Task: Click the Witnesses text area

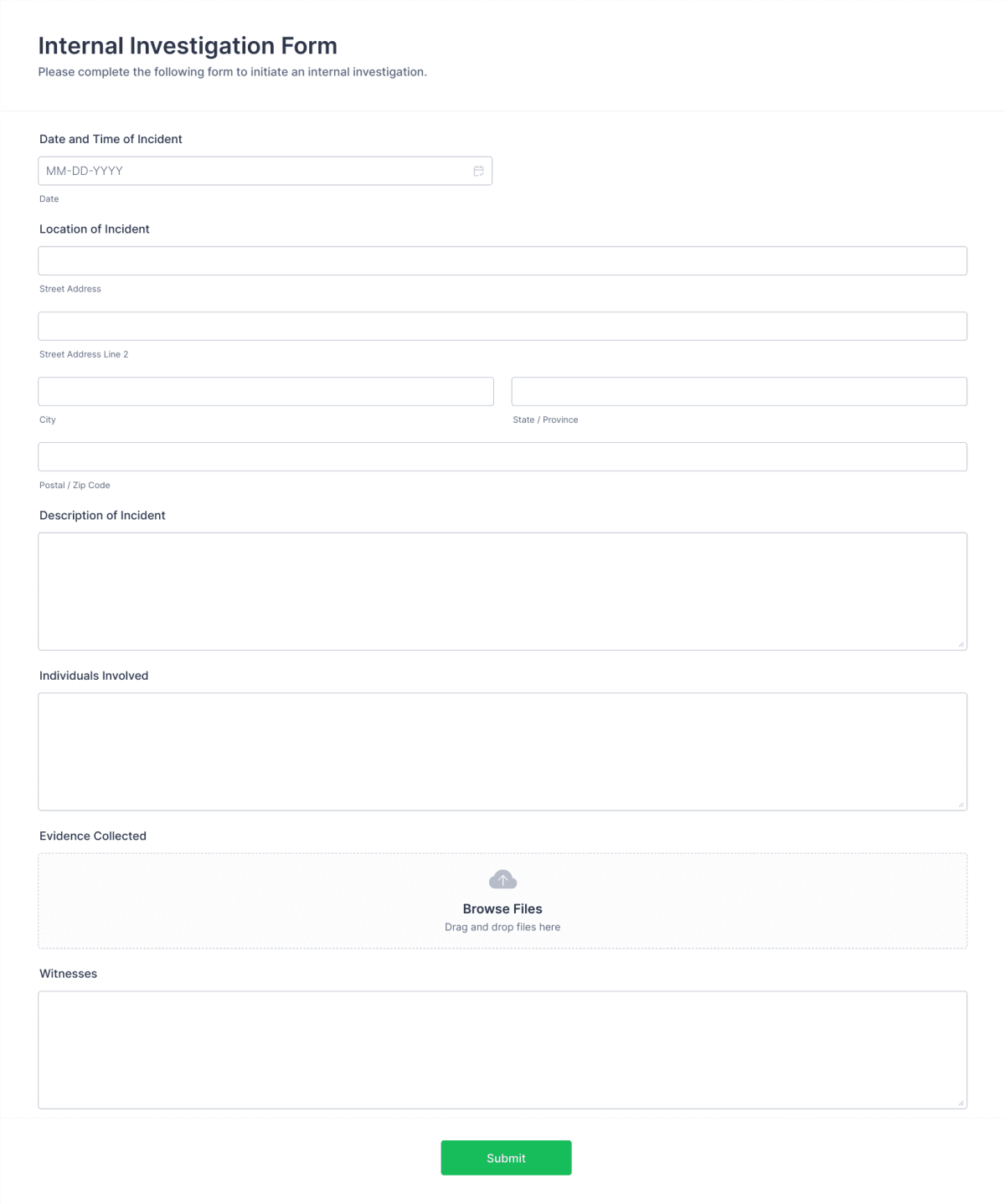Action: tap(502, 1049)
